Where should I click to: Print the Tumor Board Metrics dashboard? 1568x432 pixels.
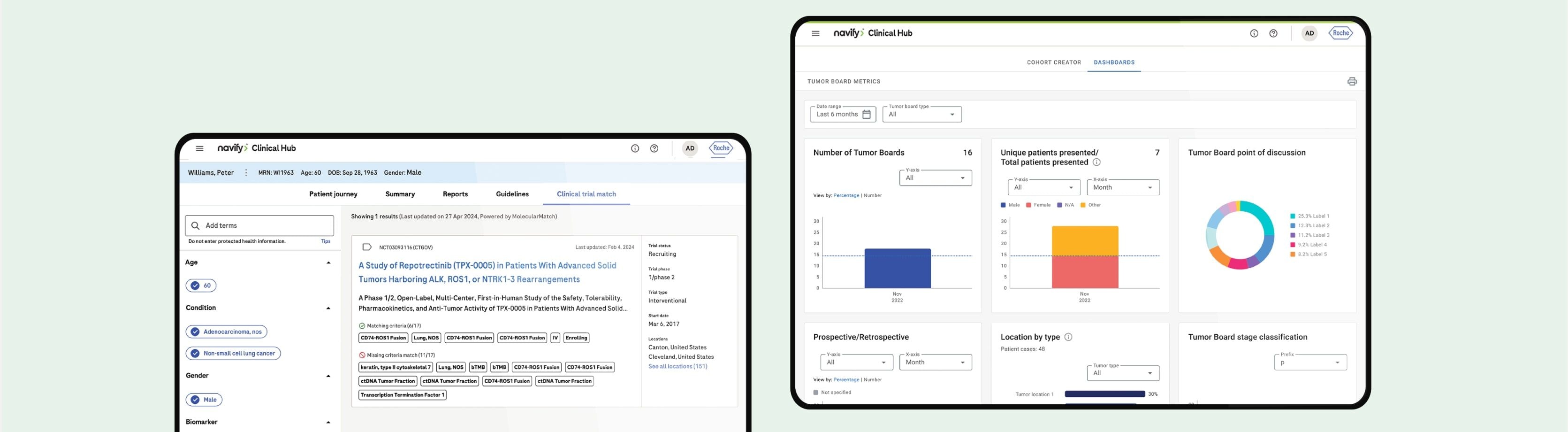click(x=1352, y=82)
